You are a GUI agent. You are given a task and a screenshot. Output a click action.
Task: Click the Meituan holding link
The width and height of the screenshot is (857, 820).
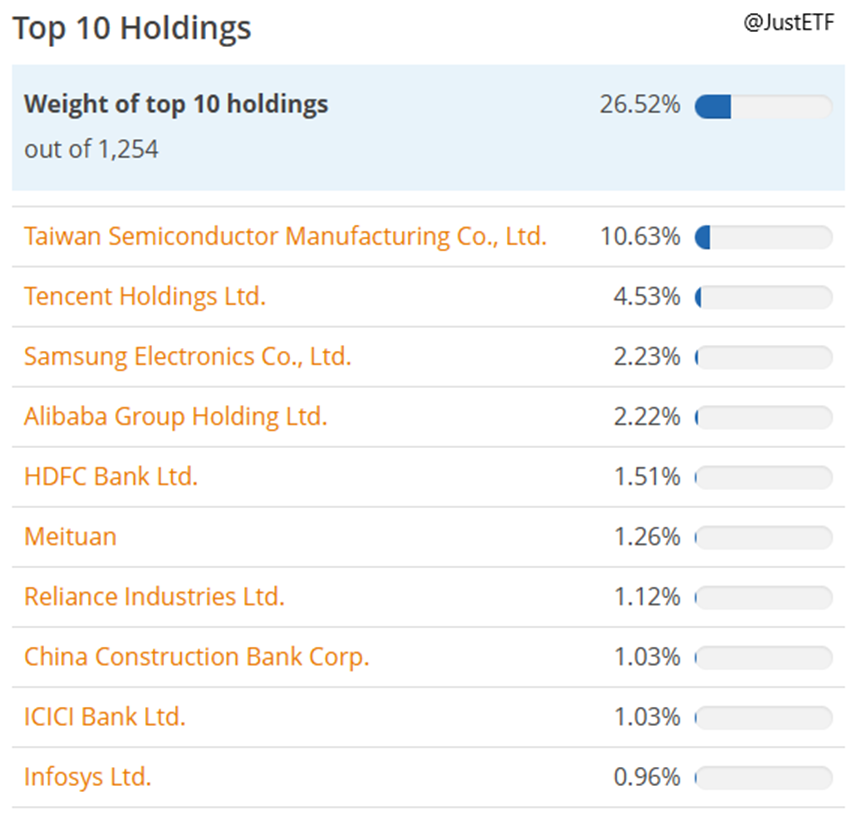[70, 537]
